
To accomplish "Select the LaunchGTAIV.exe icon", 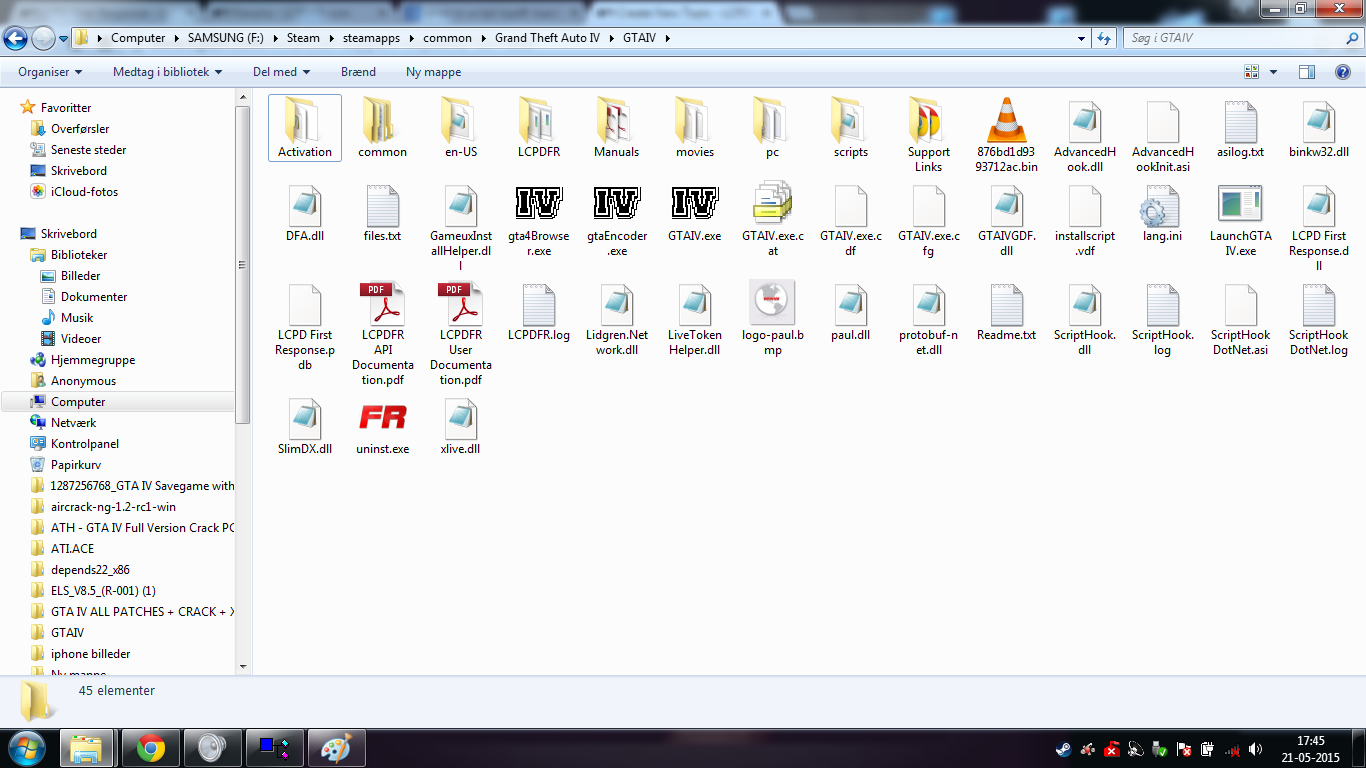I will coord(1241,204).
